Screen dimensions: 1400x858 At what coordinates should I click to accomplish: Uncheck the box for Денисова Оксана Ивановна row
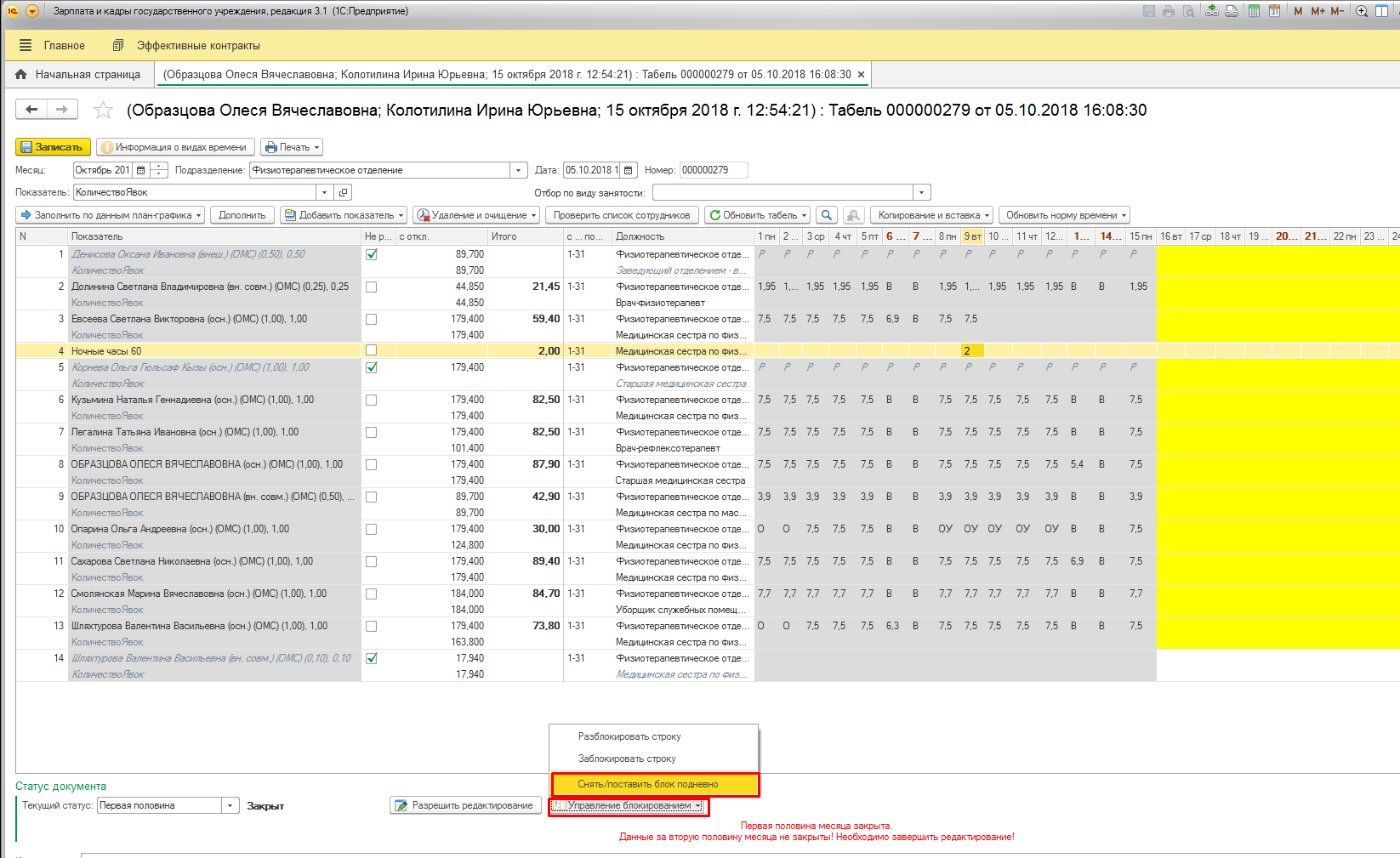tap(371, 254)
